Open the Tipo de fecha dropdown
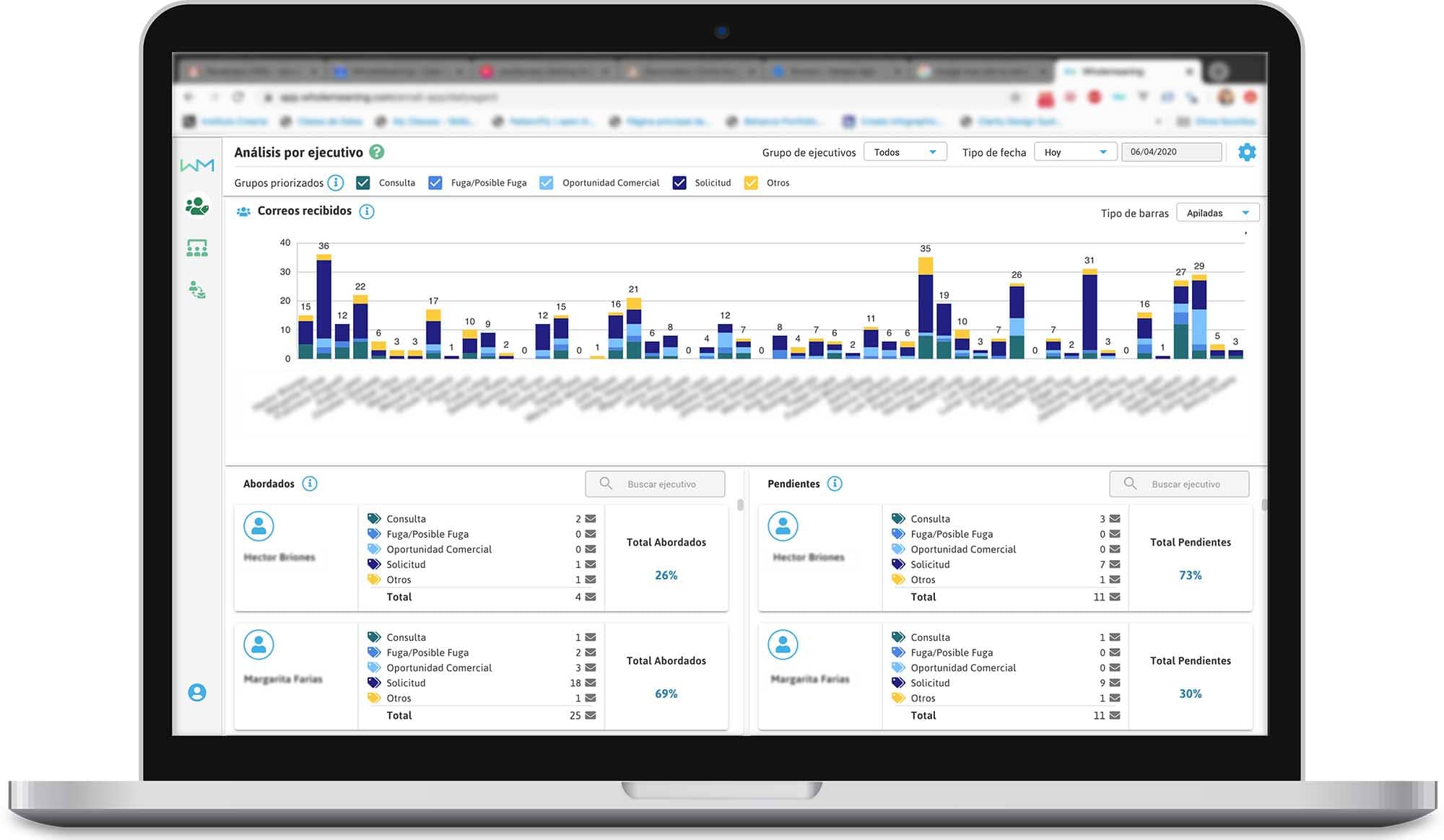Image resolution: width=1444 pixels, height=840 pixels. [1075, 152]
